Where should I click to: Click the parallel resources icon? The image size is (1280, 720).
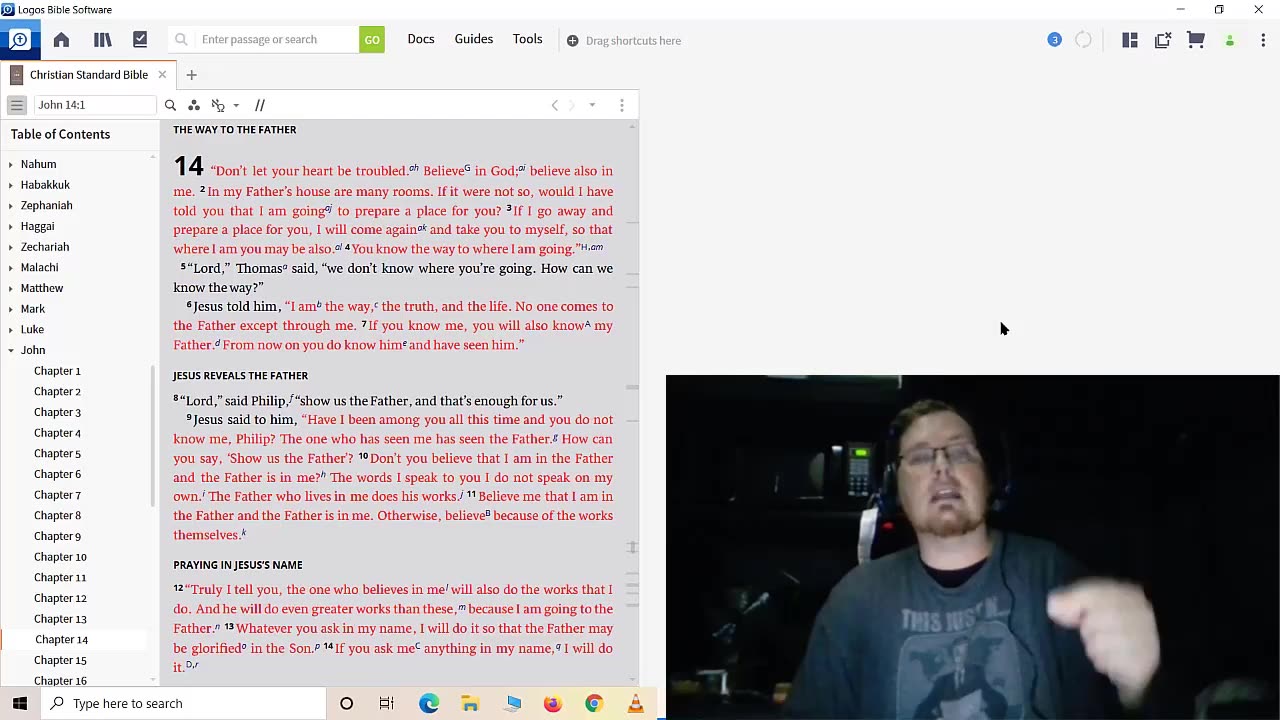(x=260, y=105)
